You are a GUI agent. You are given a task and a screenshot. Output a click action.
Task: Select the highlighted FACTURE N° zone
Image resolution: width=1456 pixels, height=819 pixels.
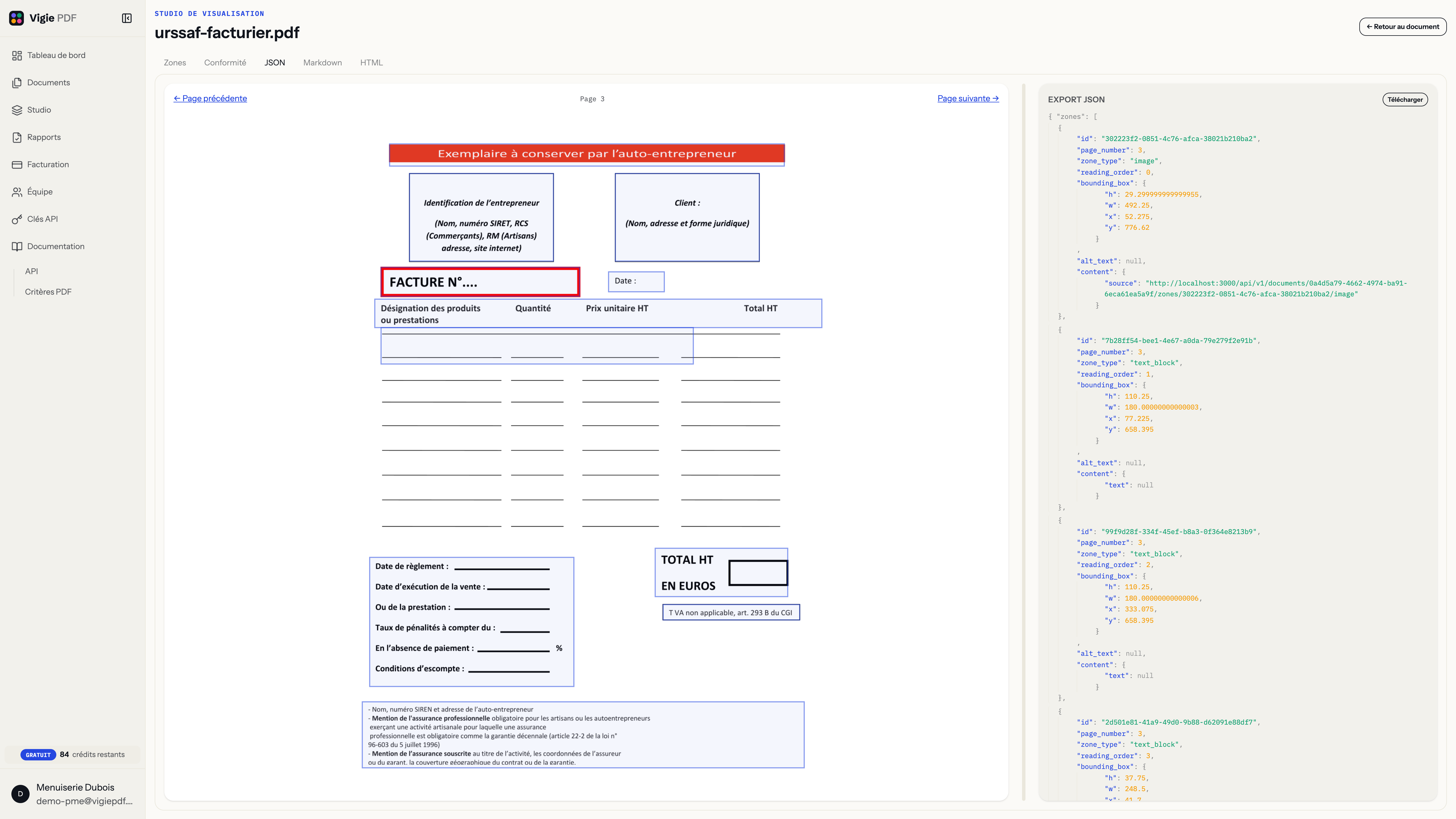(480, 282)
